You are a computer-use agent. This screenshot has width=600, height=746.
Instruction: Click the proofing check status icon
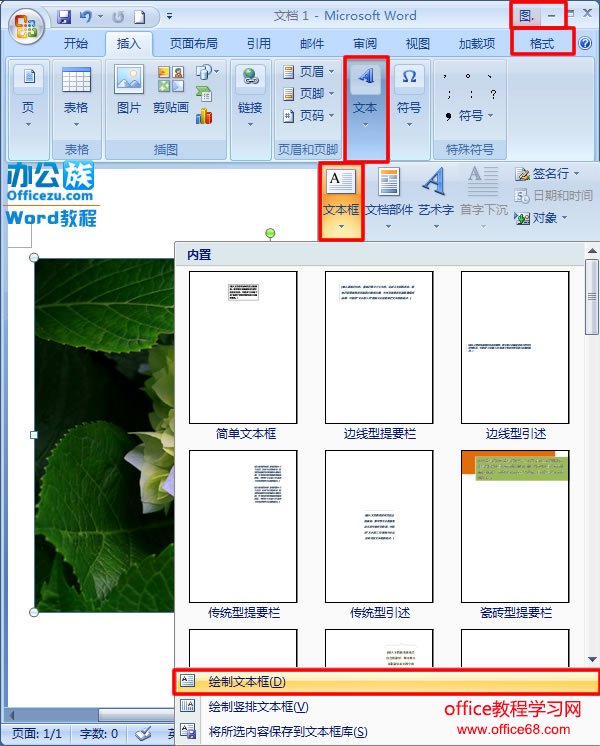[144, 734]
